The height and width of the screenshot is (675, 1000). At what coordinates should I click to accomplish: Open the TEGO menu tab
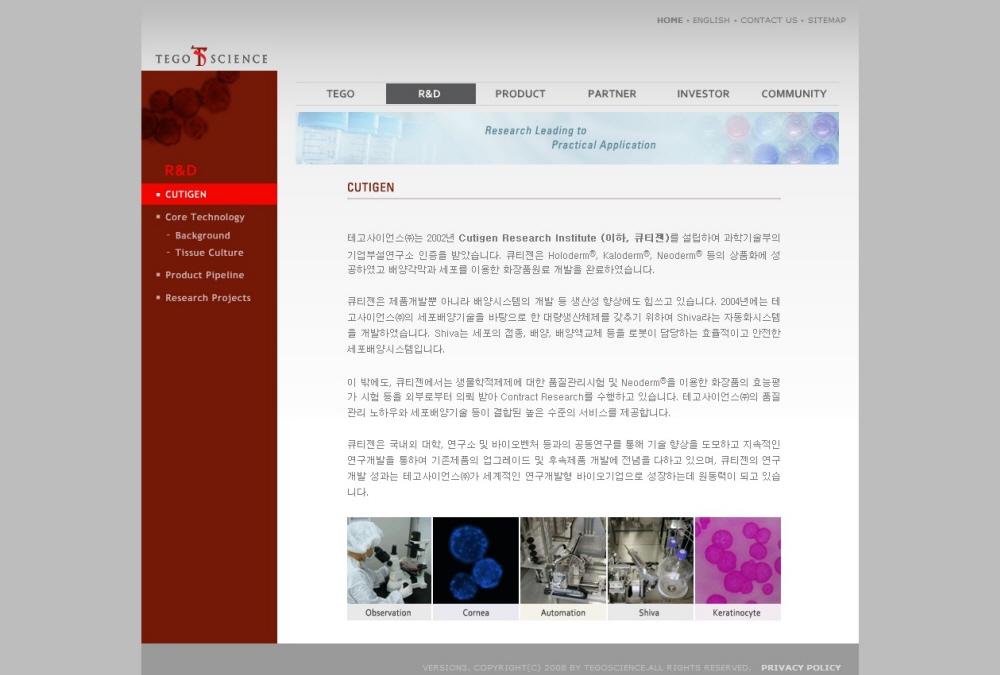click(341, 94)
